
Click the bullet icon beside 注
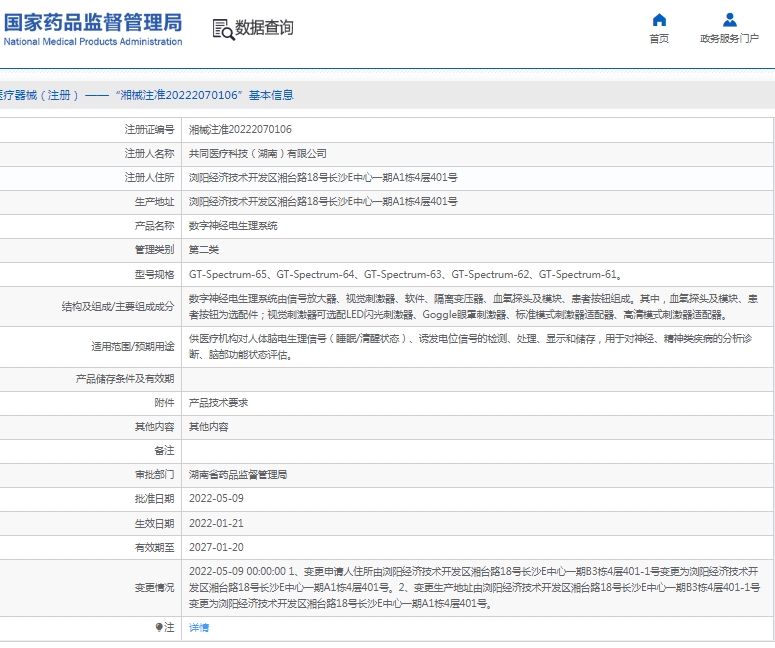pos(159,627)
